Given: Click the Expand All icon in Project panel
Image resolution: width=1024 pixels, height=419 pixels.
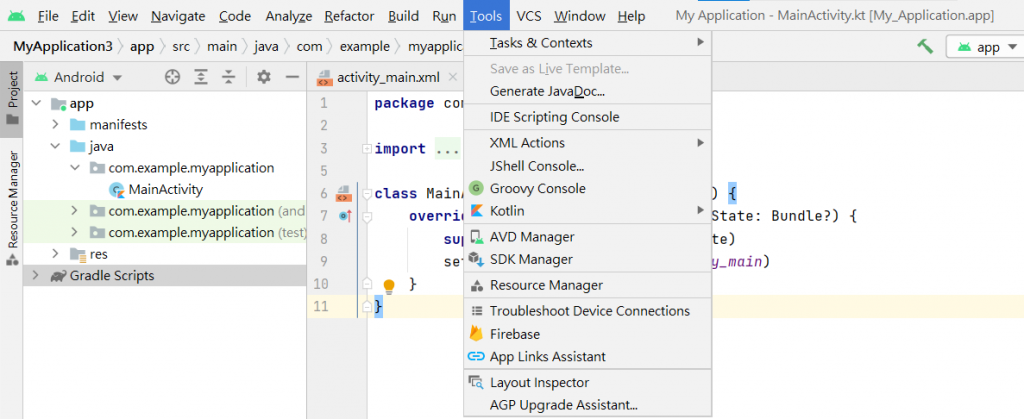Looking at the screenshot, I should [x=201, y=77].
